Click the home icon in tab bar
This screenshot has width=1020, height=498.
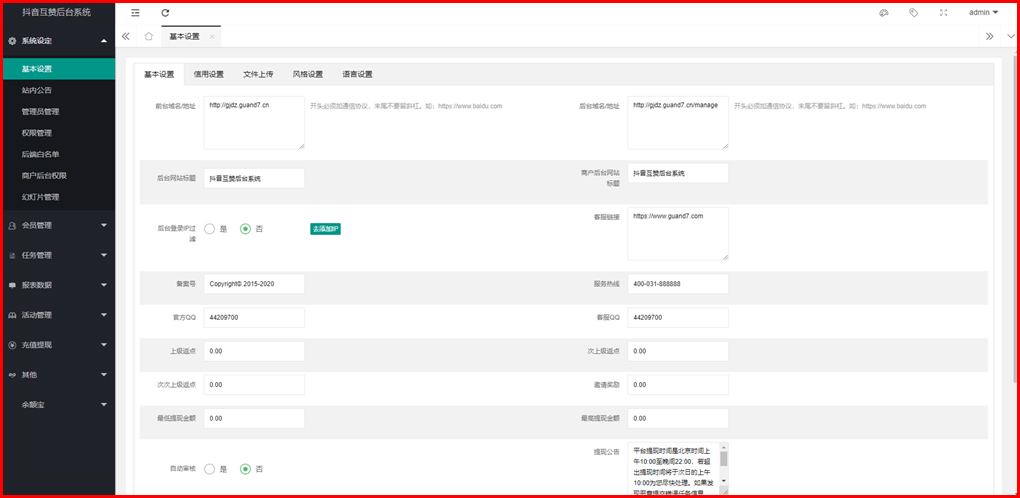[x=149, y=36]
